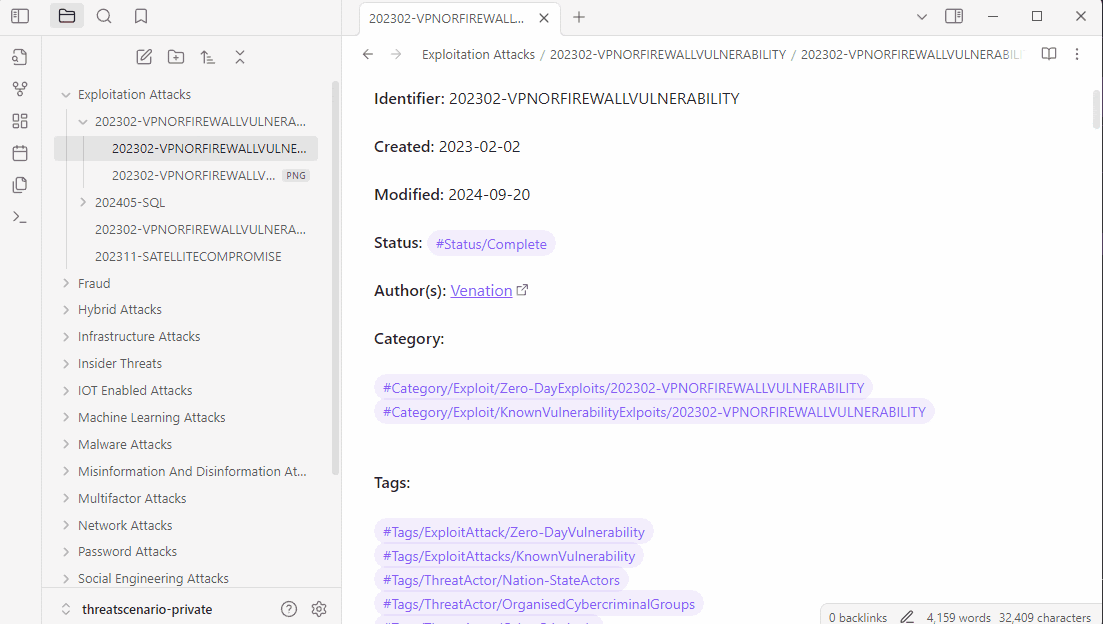Navigate forward arrow in note header
The height and width of the screenshot is (624, 1103).
(x=396, y=54)
